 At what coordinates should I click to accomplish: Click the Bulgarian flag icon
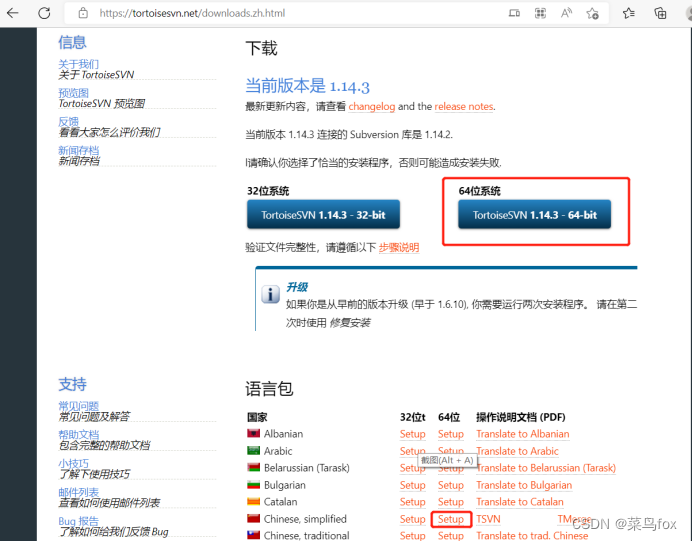pyautogui.click(x=253, y=485)
